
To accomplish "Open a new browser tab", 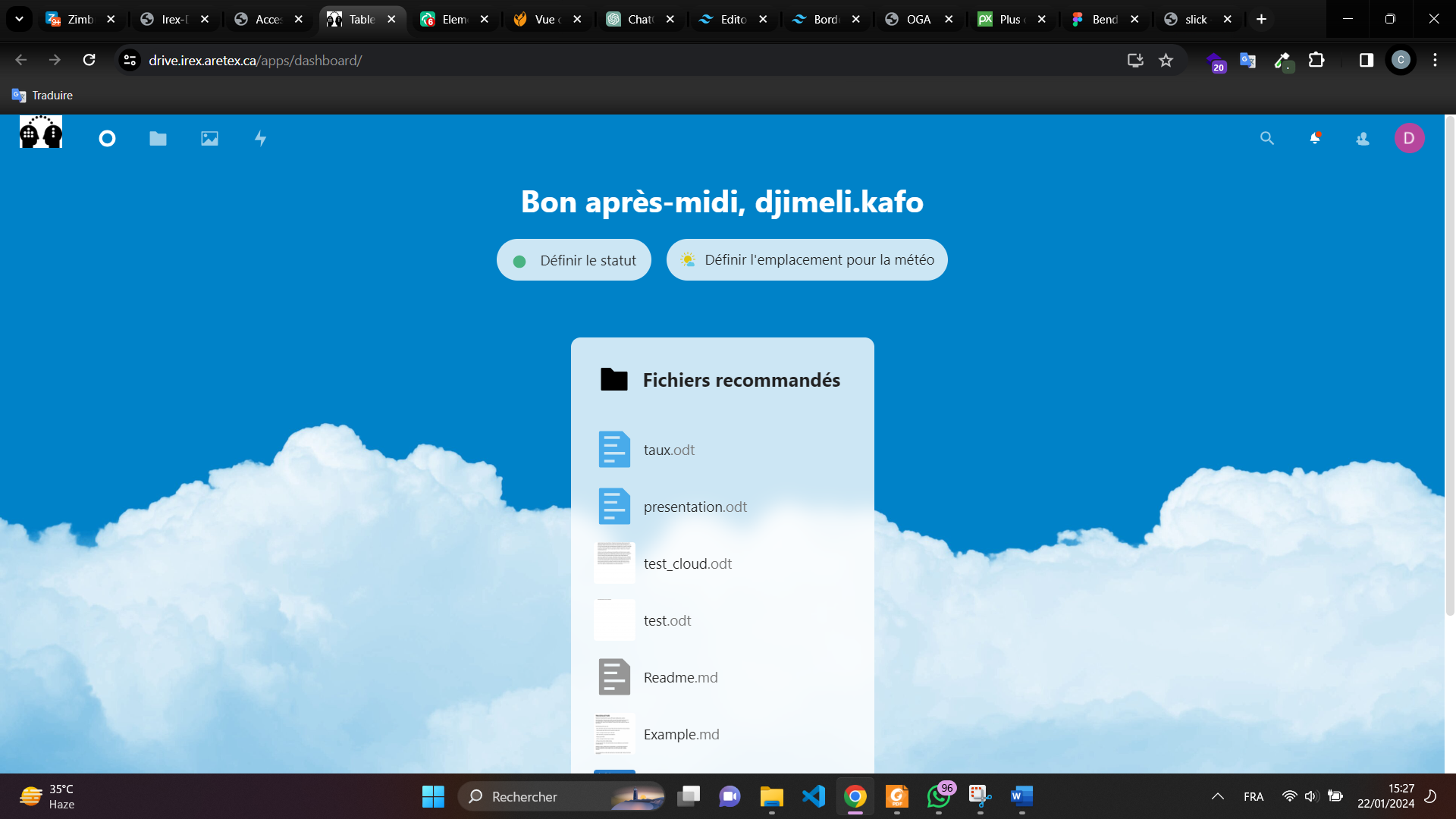I will 1261,19.
